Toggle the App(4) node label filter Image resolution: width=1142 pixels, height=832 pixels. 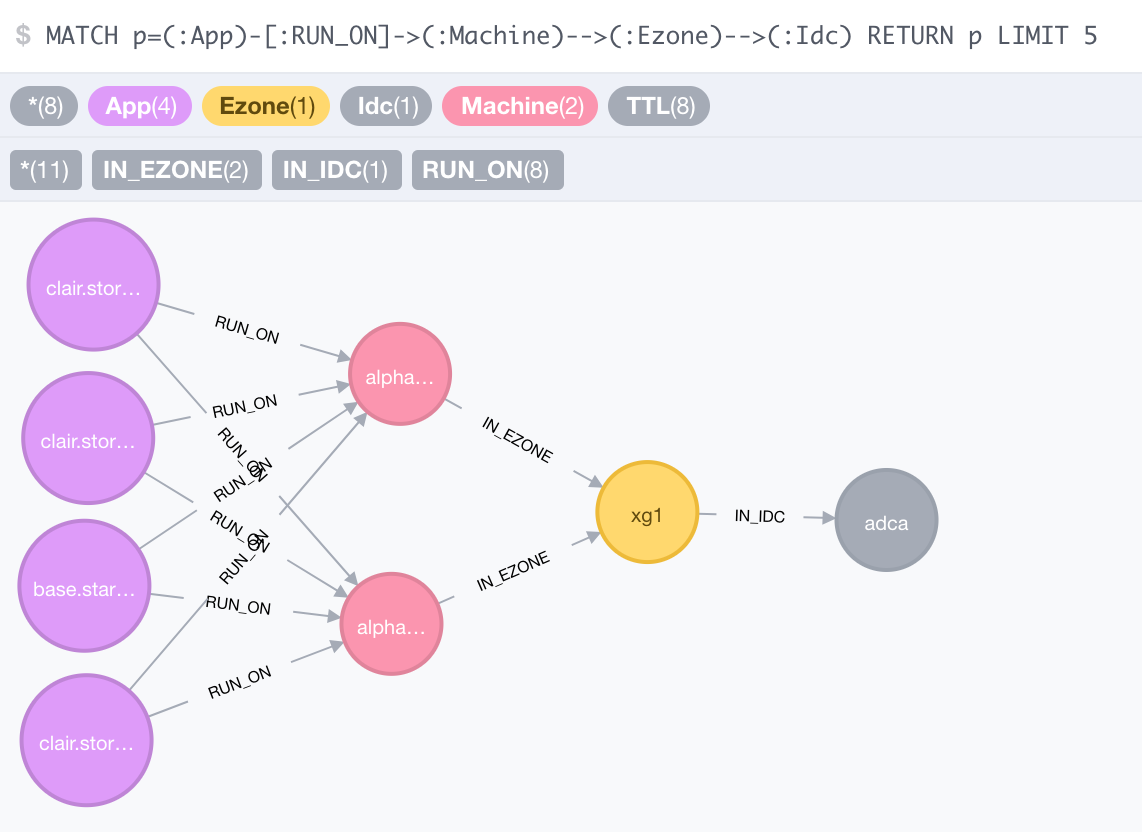[x=140, y=106]
